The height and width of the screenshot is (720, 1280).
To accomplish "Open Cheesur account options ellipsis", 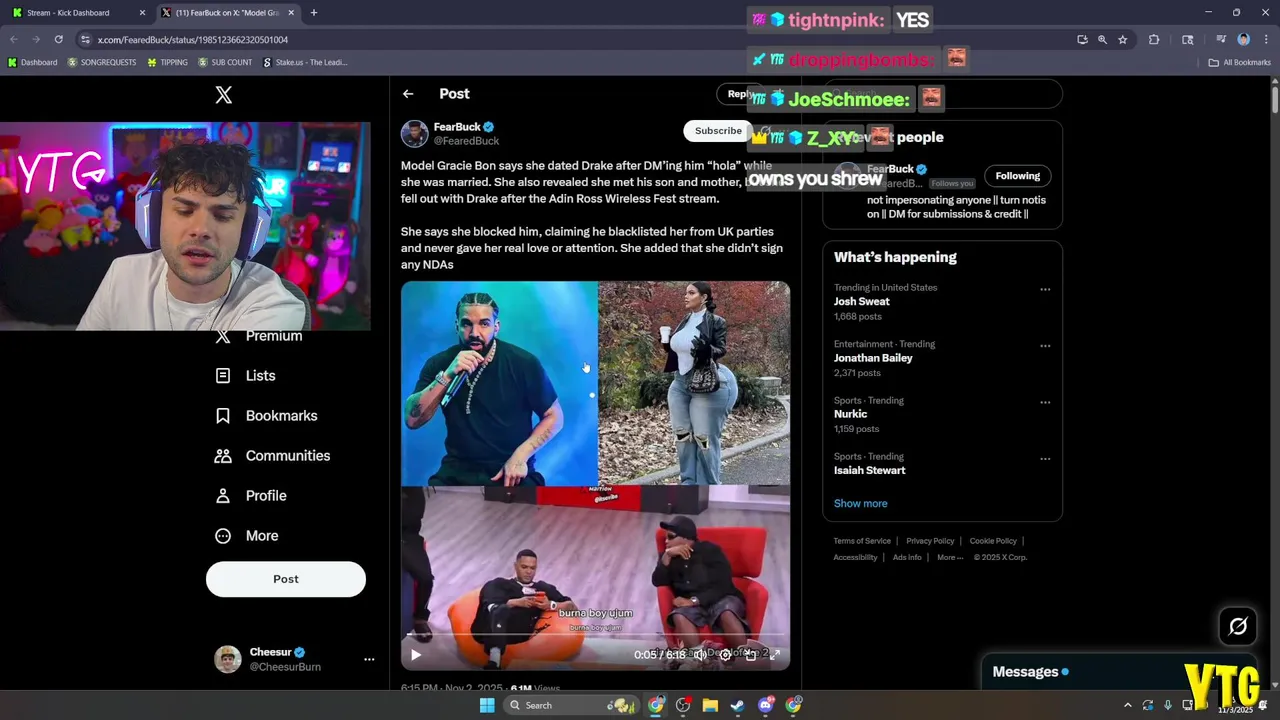I will coord(369,659).
